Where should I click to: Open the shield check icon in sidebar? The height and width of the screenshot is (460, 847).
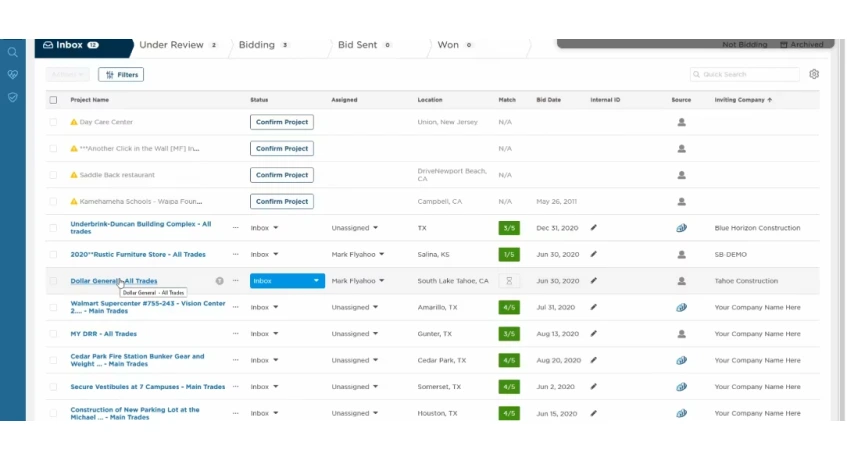click(x=12, y=97)
